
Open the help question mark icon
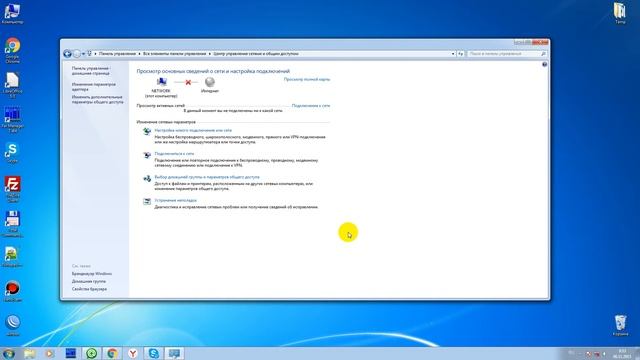[x=544, y=64]
